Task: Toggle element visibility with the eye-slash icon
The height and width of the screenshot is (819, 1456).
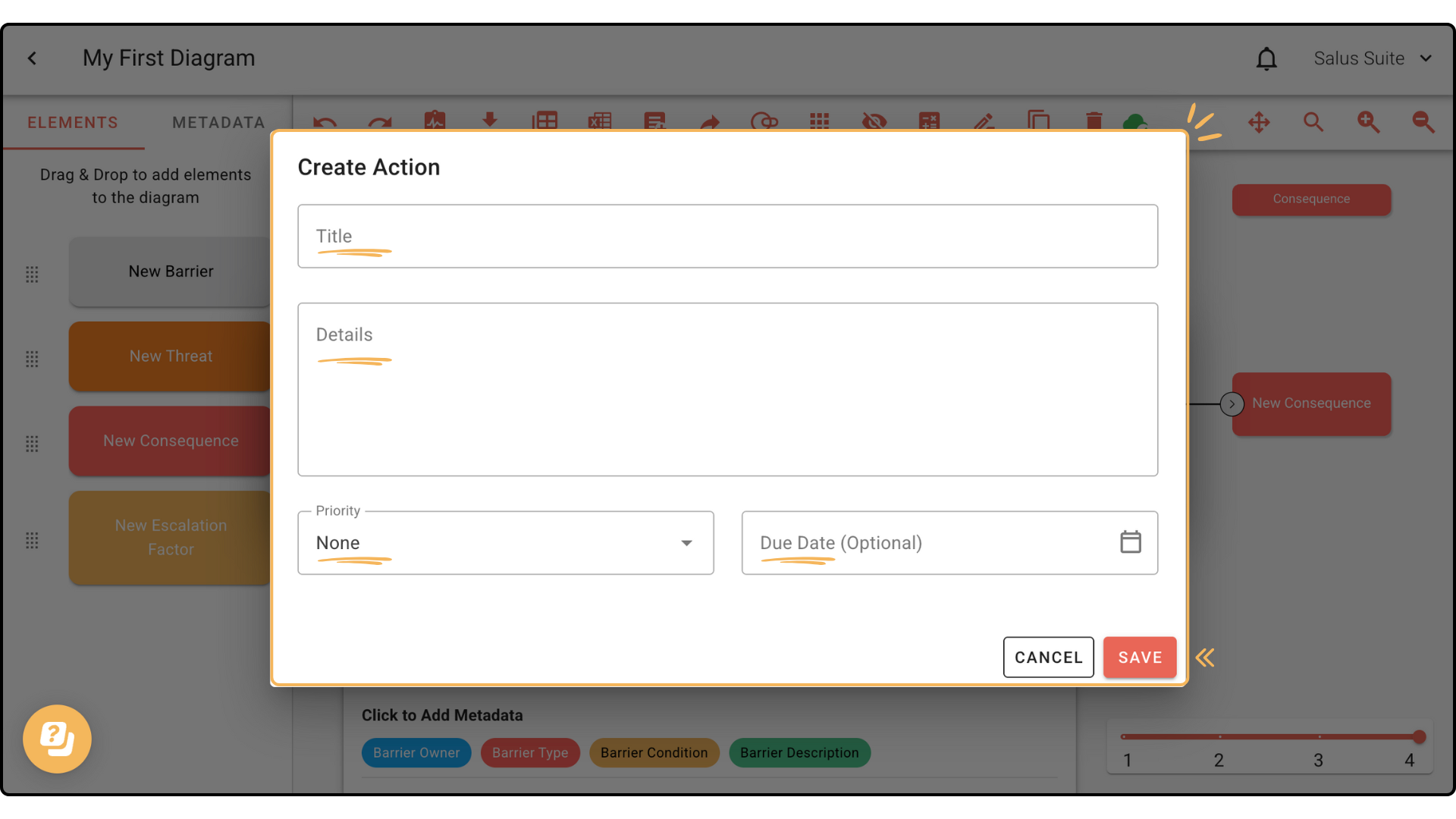Action: [x=874, y=122]
